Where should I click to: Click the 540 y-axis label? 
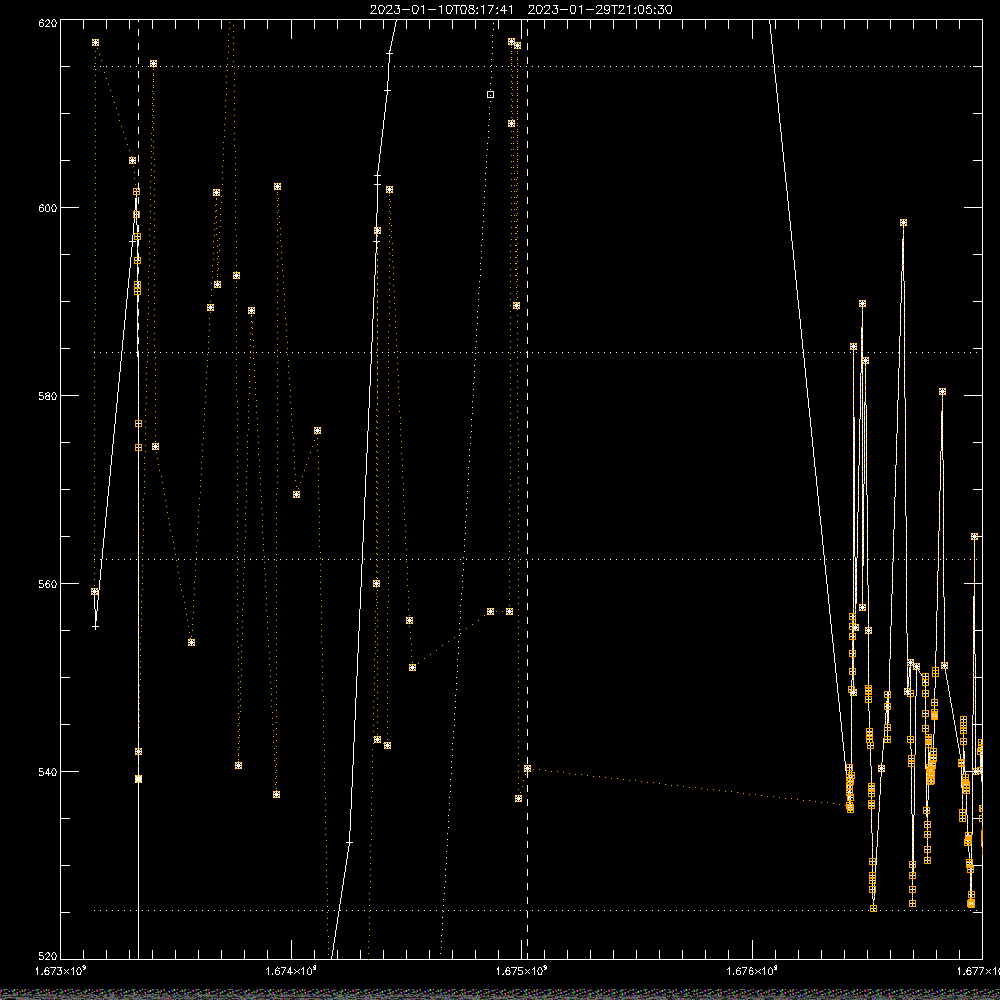coord(48,772)
